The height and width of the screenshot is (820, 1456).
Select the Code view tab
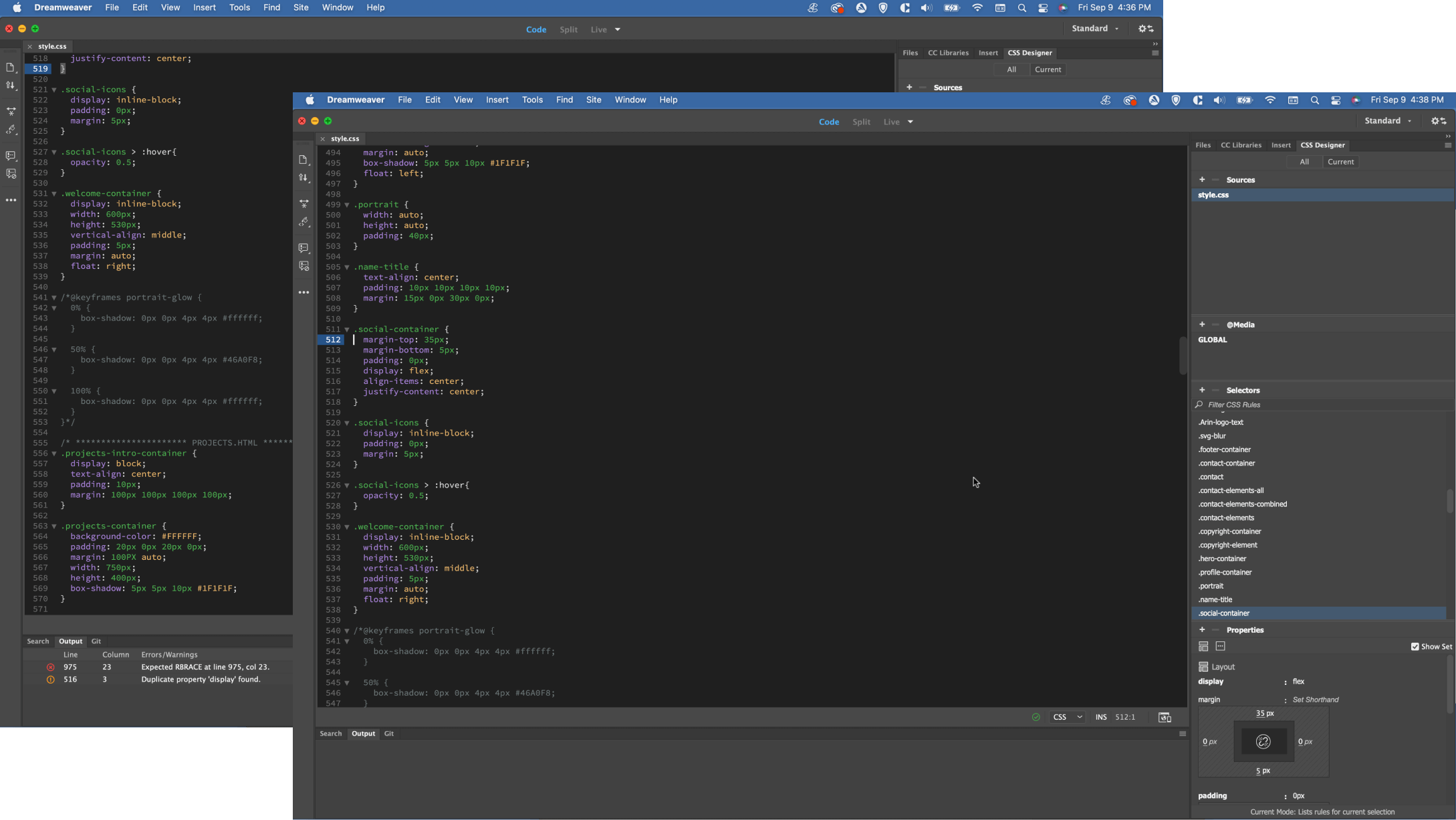(x=830, y=121)
